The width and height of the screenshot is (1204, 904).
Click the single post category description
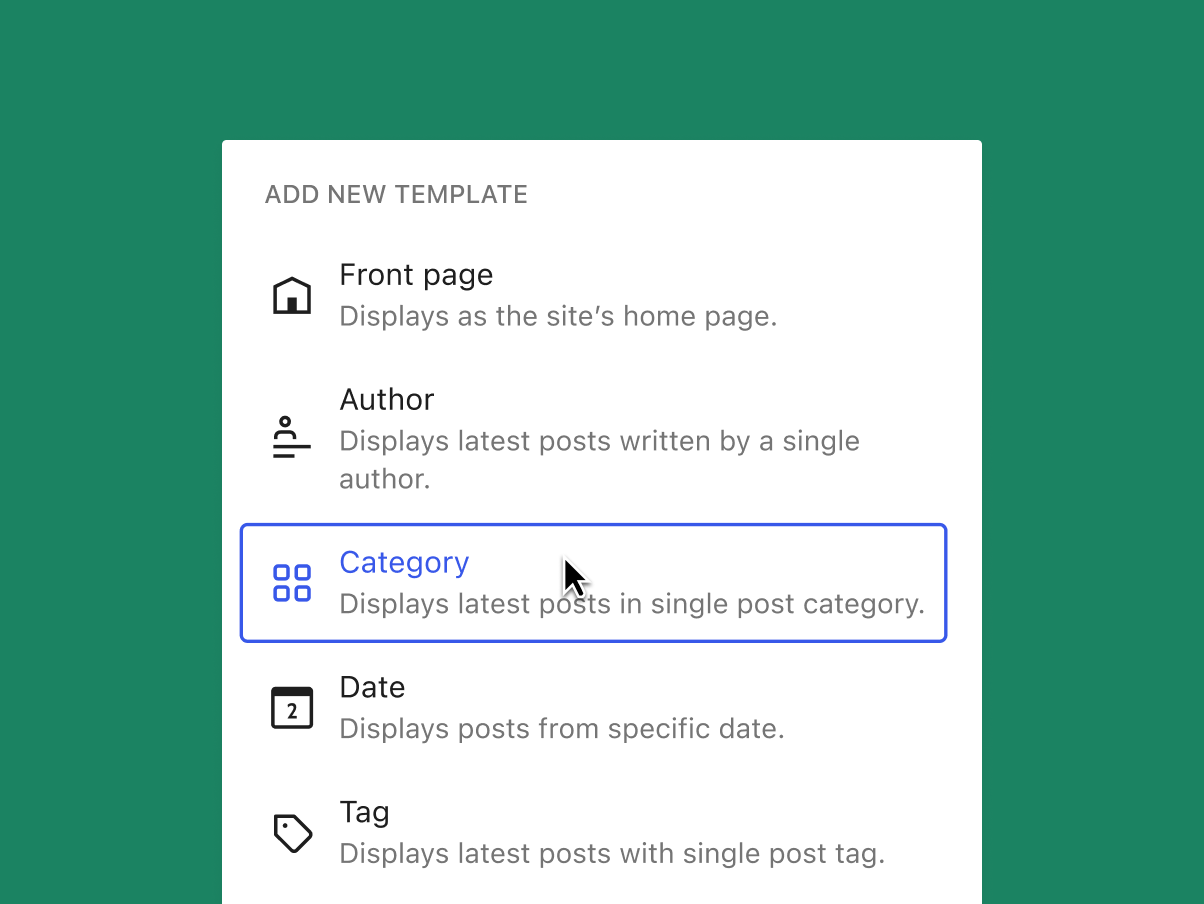(632, 604)
